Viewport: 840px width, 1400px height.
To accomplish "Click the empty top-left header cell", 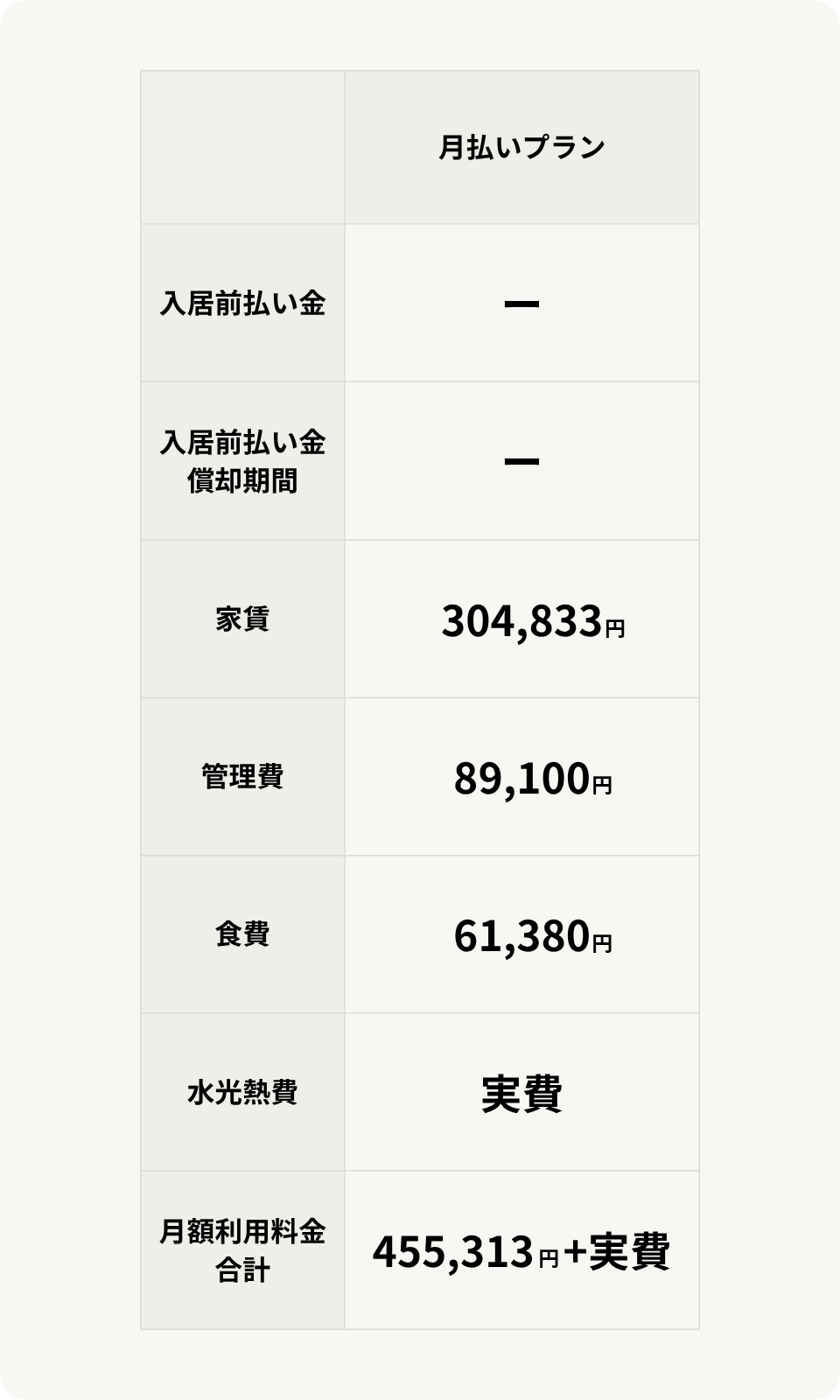I will point(242,148).
